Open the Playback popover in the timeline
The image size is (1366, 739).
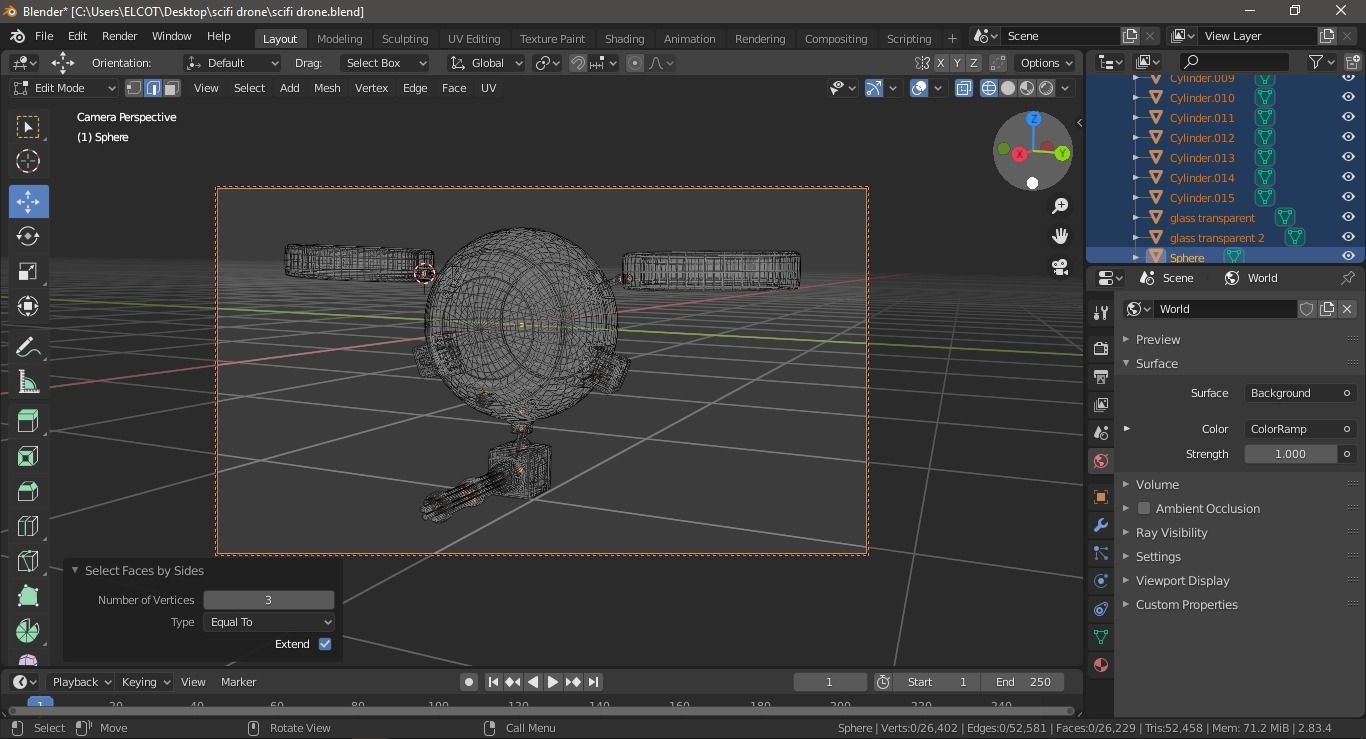point(81,682)
